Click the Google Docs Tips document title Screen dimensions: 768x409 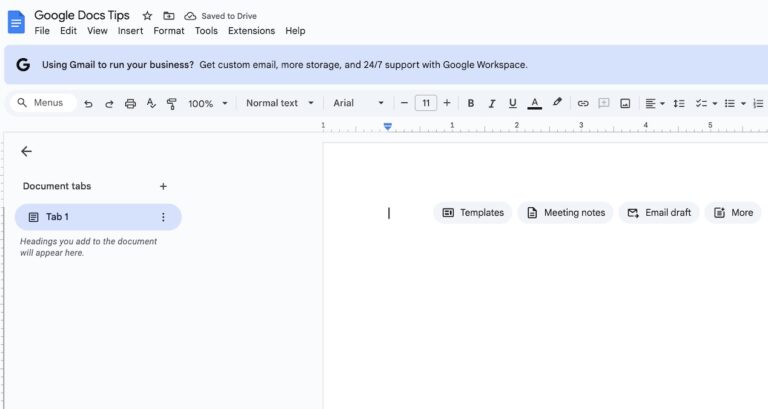tap(82, 15)
